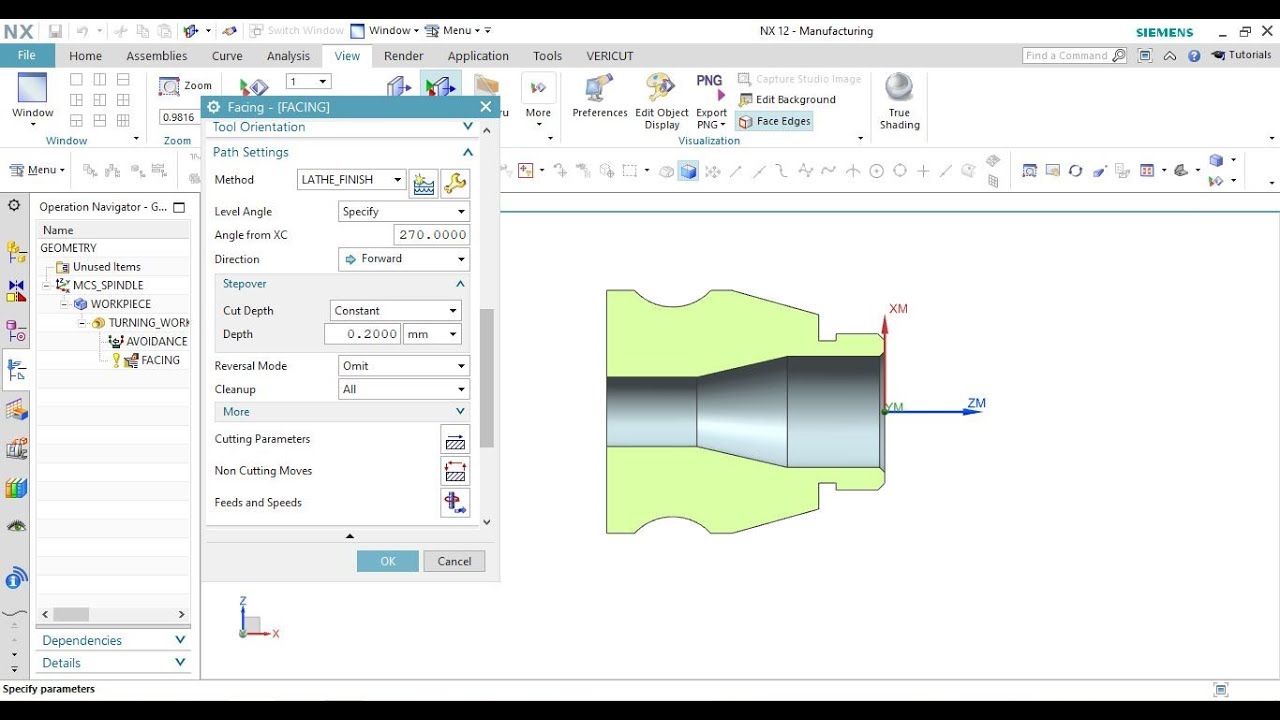
Task: Open the Machining Feature Navigator sidebar tab
Action: point(16,410)
